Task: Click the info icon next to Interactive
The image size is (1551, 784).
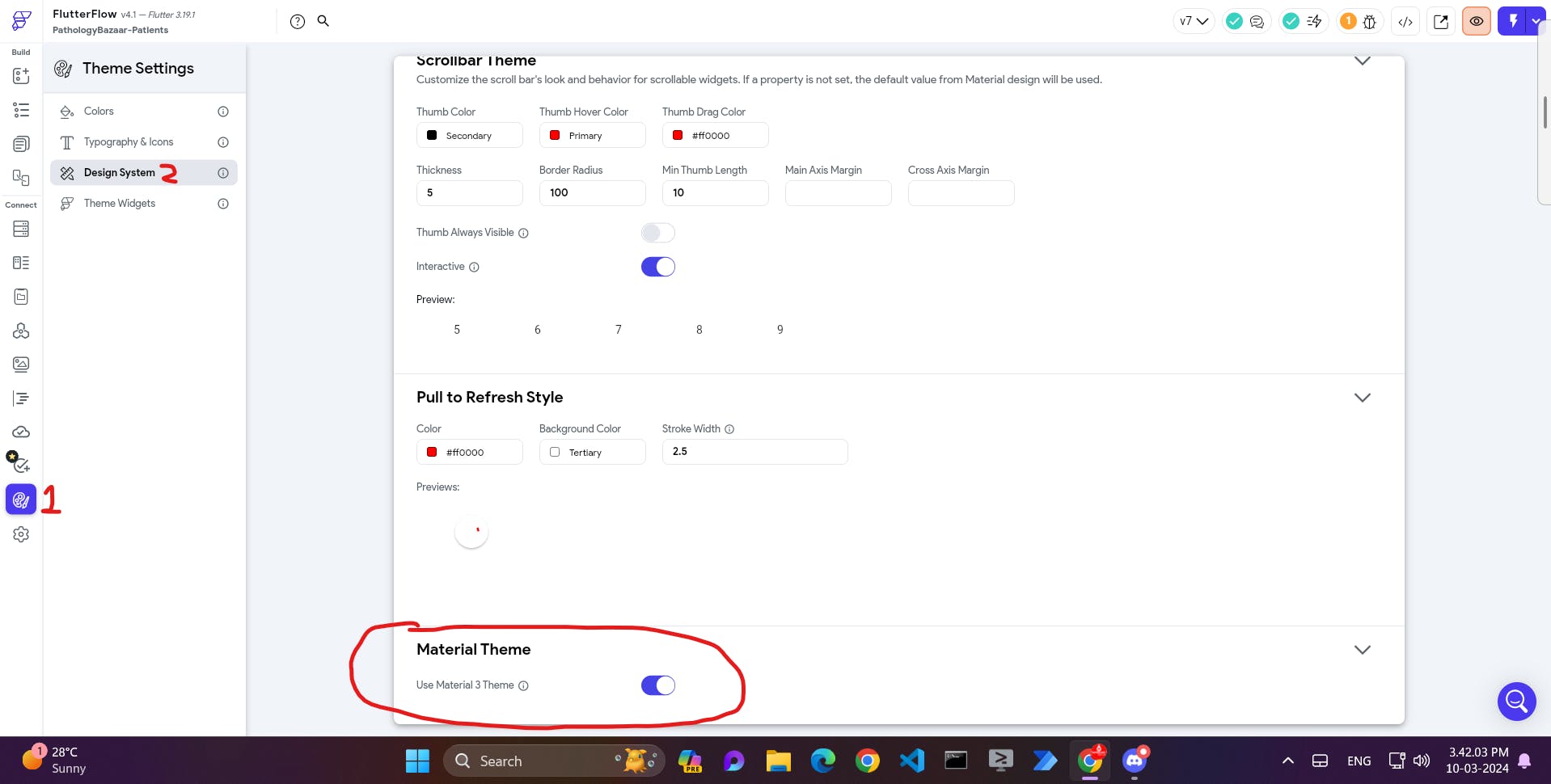Action: tap(474, 268)
